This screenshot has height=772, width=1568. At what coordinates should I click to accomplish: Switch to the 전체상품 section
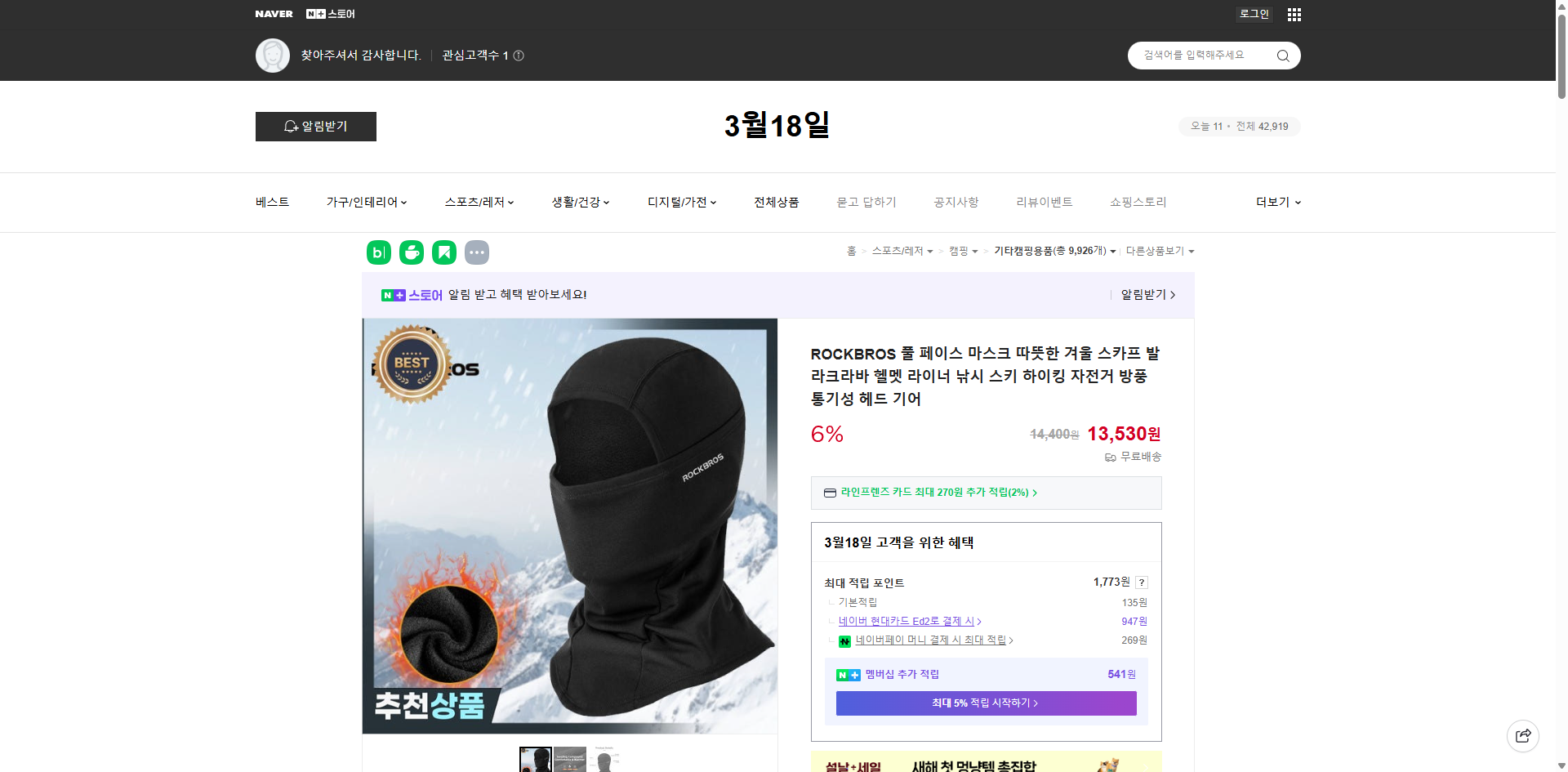pos(776,202)
